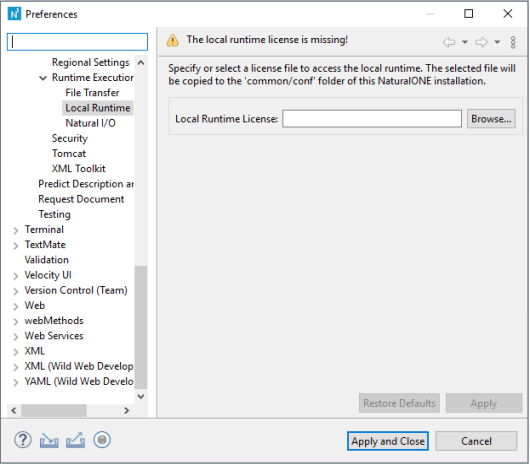Click the Forward navigation arrow
This screenshot has width=530, height=465.
tap(481, 42)
